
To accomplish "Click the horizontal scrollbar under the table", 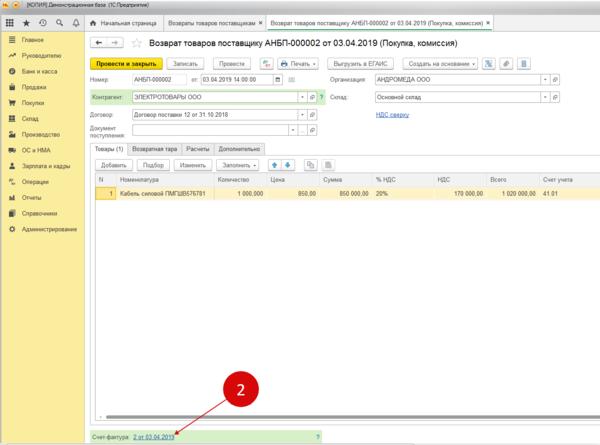I will (352, 417).
